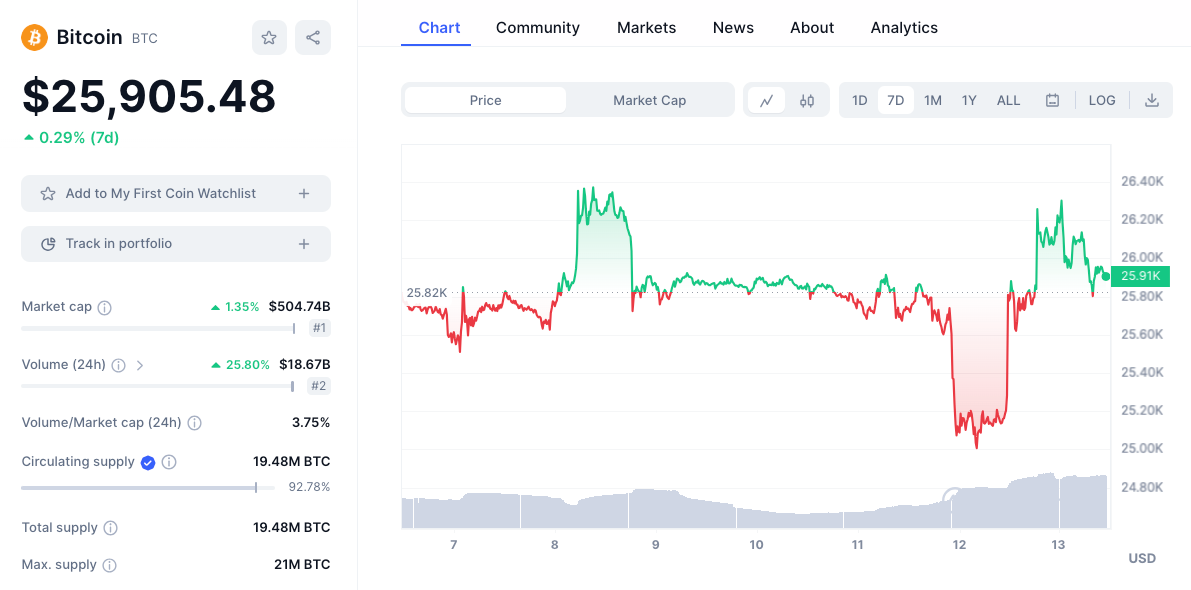Set chart range to ALL
This screenshot has height=590, width=1191.
point(1009,100)
